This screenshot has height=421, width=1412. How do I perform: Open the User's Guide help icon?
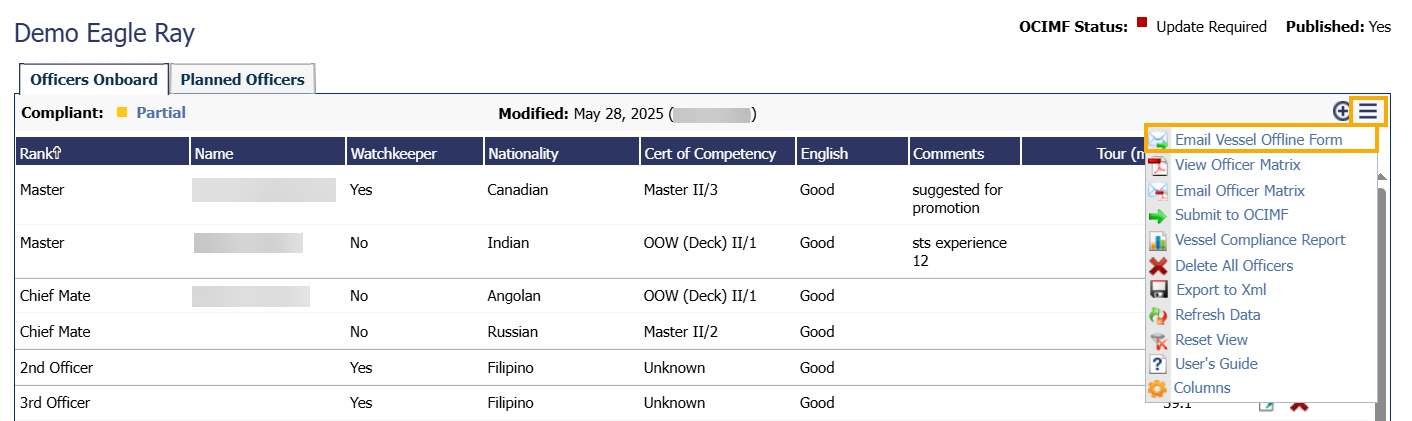pyautogui.click(x=1158, y=364)
